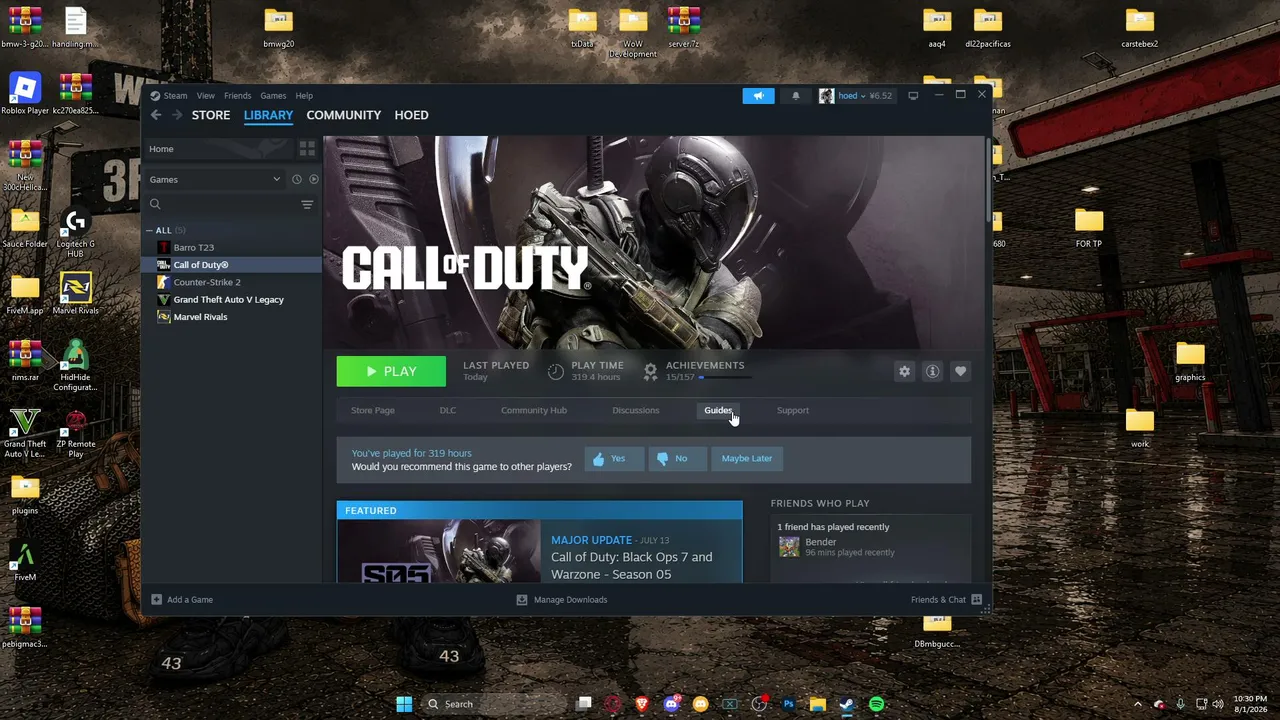1280x720 pixels.
Task: Open File Explorer from the taskbar
Action: click(x=817, y=704)
